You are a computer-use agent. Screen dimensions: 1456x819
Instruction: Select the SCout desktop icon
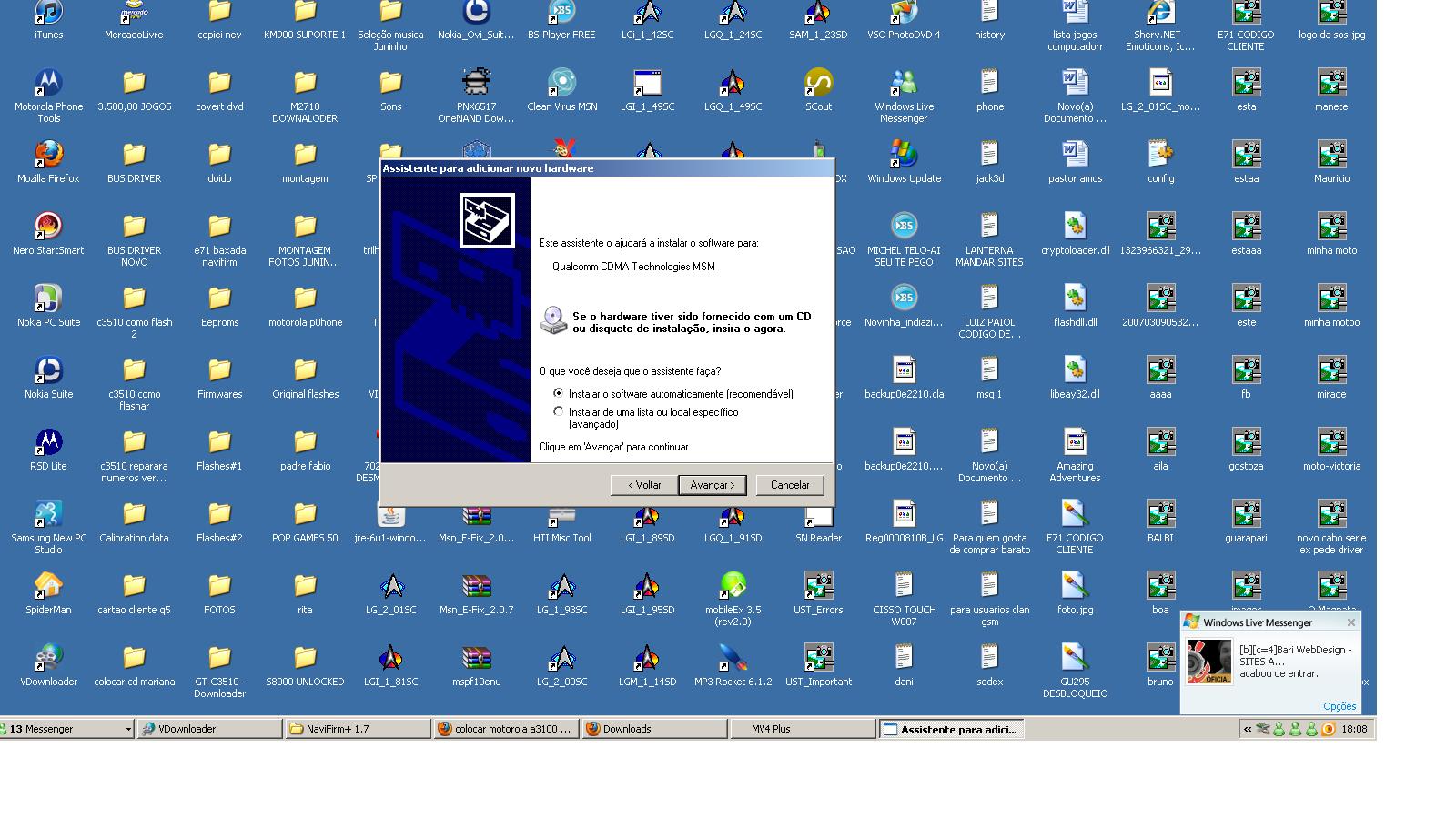click(x=818, y=84)
